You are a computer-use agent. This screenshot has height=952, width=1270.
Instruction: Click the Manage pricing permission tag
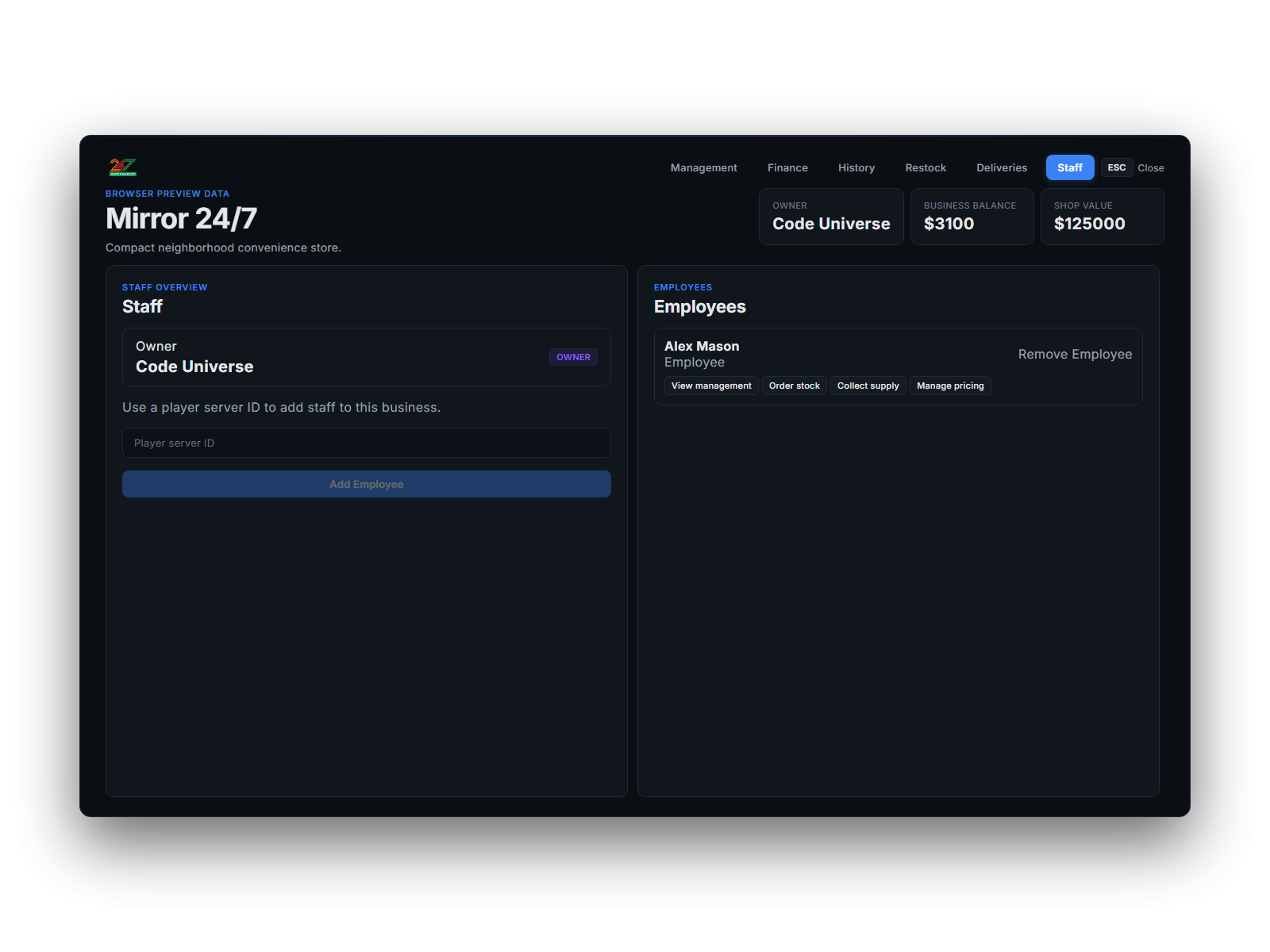[x=950, y=386]
